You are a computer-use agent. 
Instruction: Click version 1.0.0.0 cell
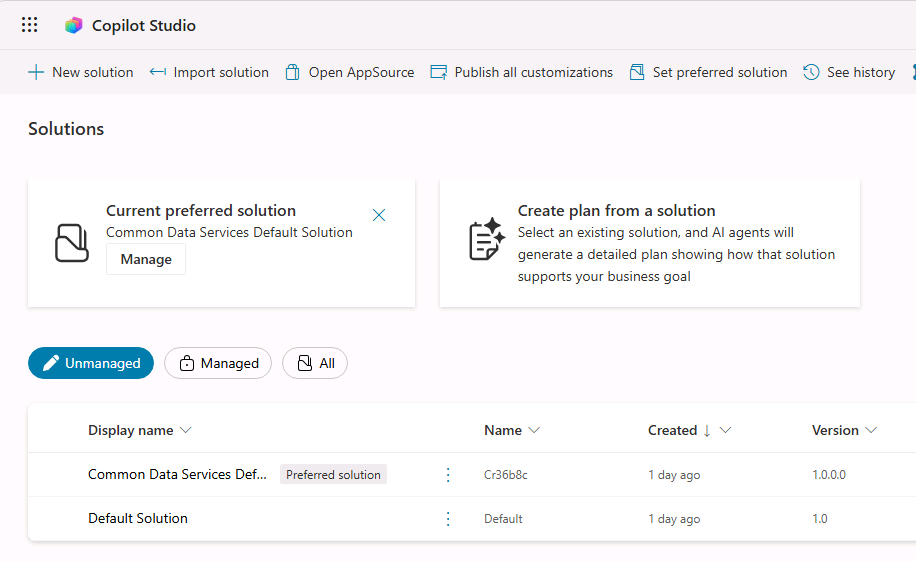(829, 475)
